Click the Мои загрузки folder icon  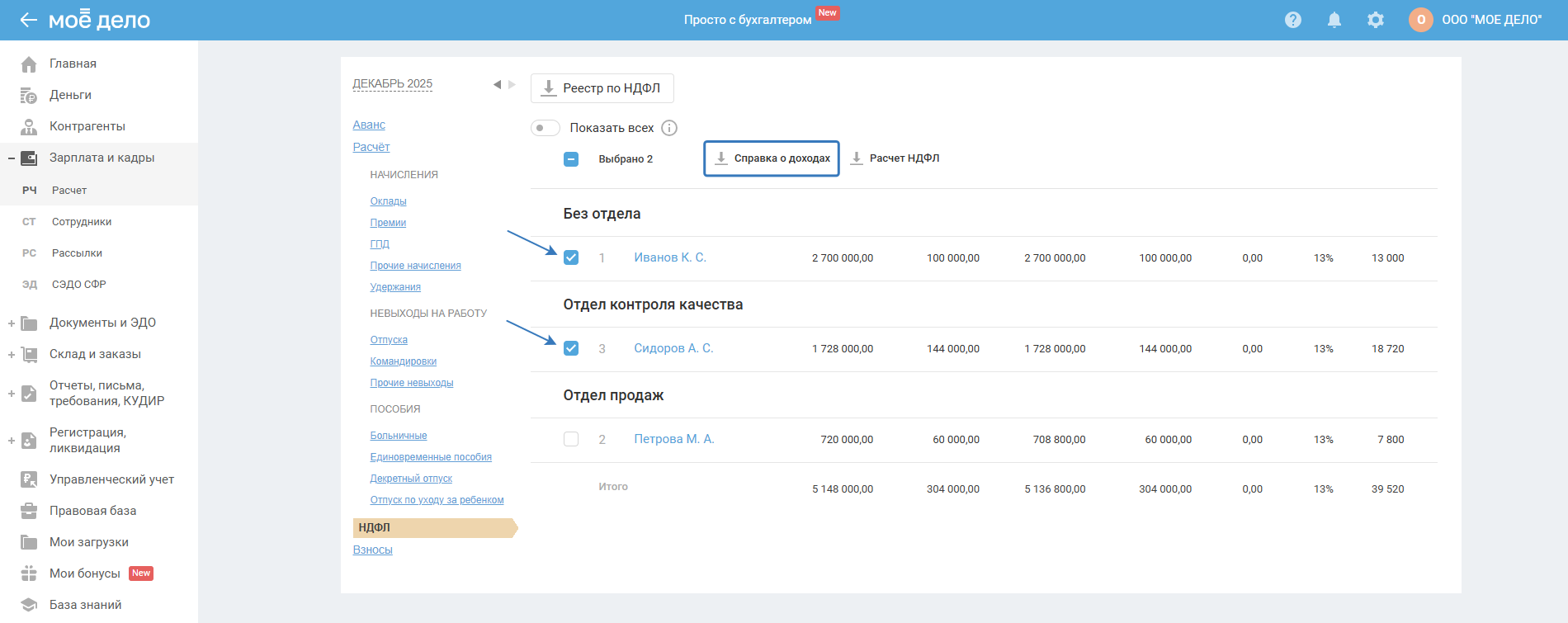tap(29, 542)
